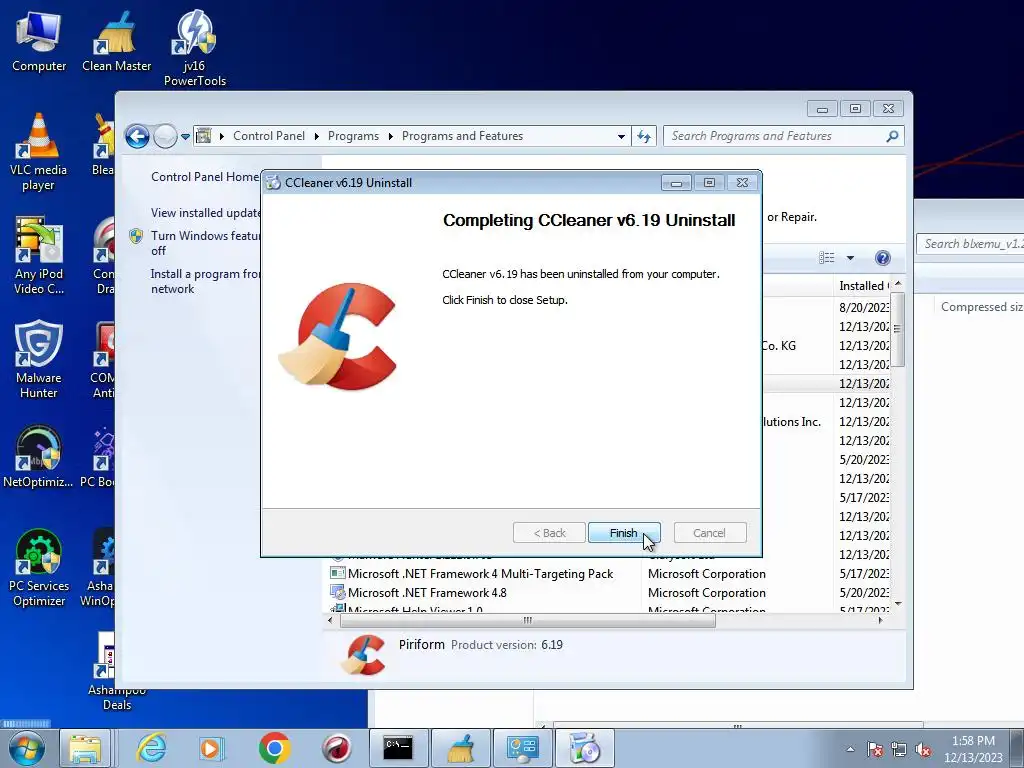
Task: Open Turn Windows features on or off
Action: [206, 243]
